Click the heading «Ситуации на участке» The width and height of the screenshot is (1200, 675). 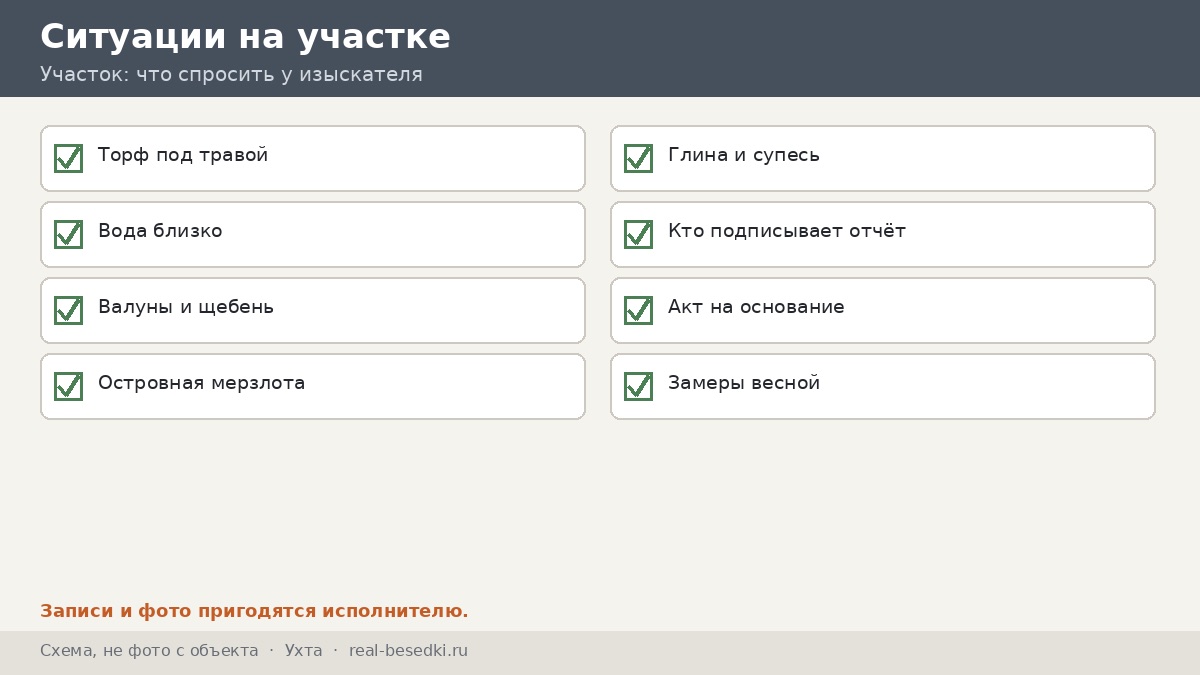pyautogui.click(x=245, y=37)
